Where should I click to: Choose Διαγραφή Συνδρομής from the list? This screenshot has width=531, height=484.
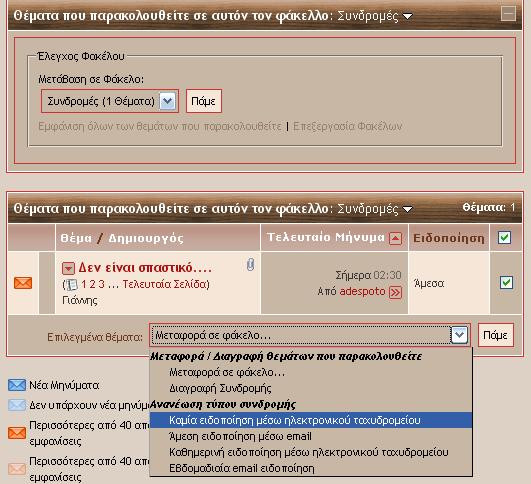(x=220, y=388)
